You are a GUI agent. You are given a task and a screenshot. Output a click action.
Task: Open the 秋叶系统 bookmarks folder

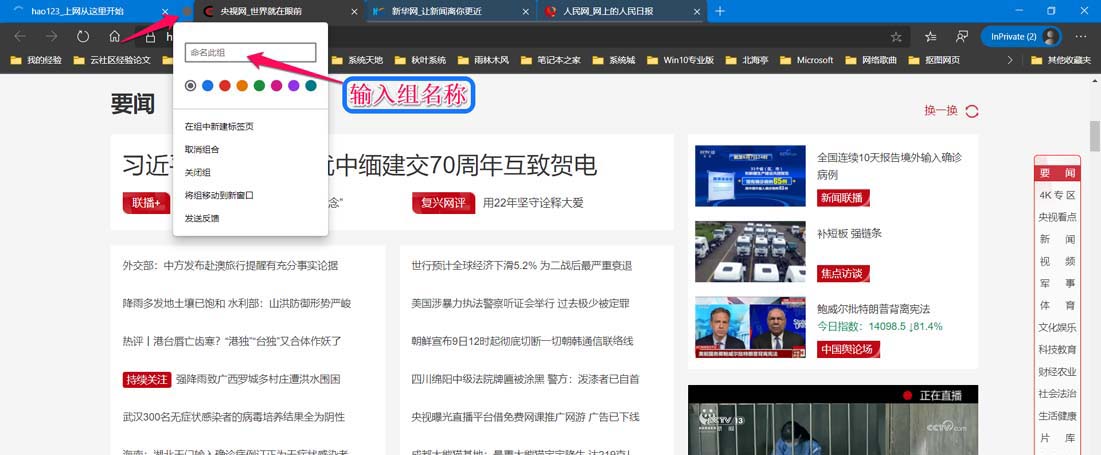421,60
